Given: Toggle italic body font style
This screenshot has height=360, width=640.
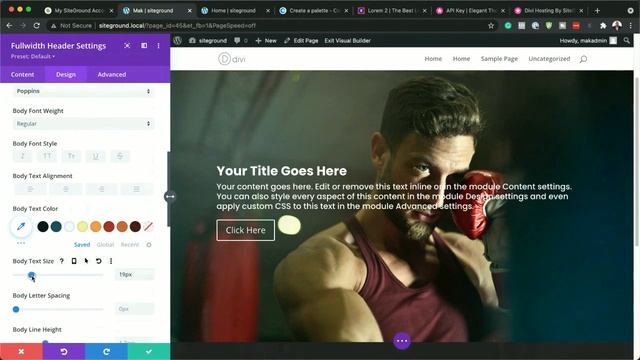Looking at the screenshot, I should click(x=22, y=156).
